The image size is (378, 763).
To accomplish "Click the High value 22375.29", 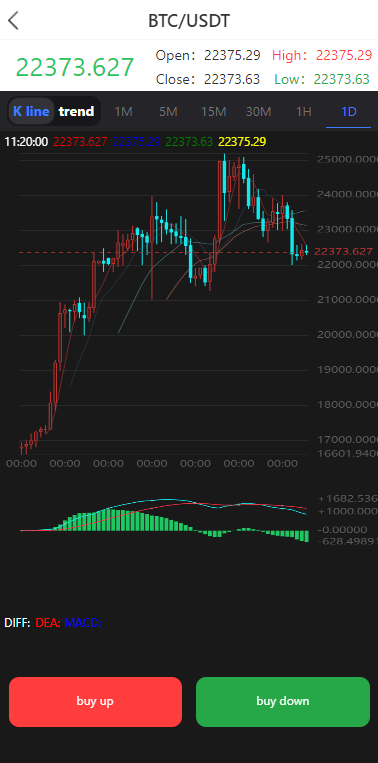I will coord(344,55).
